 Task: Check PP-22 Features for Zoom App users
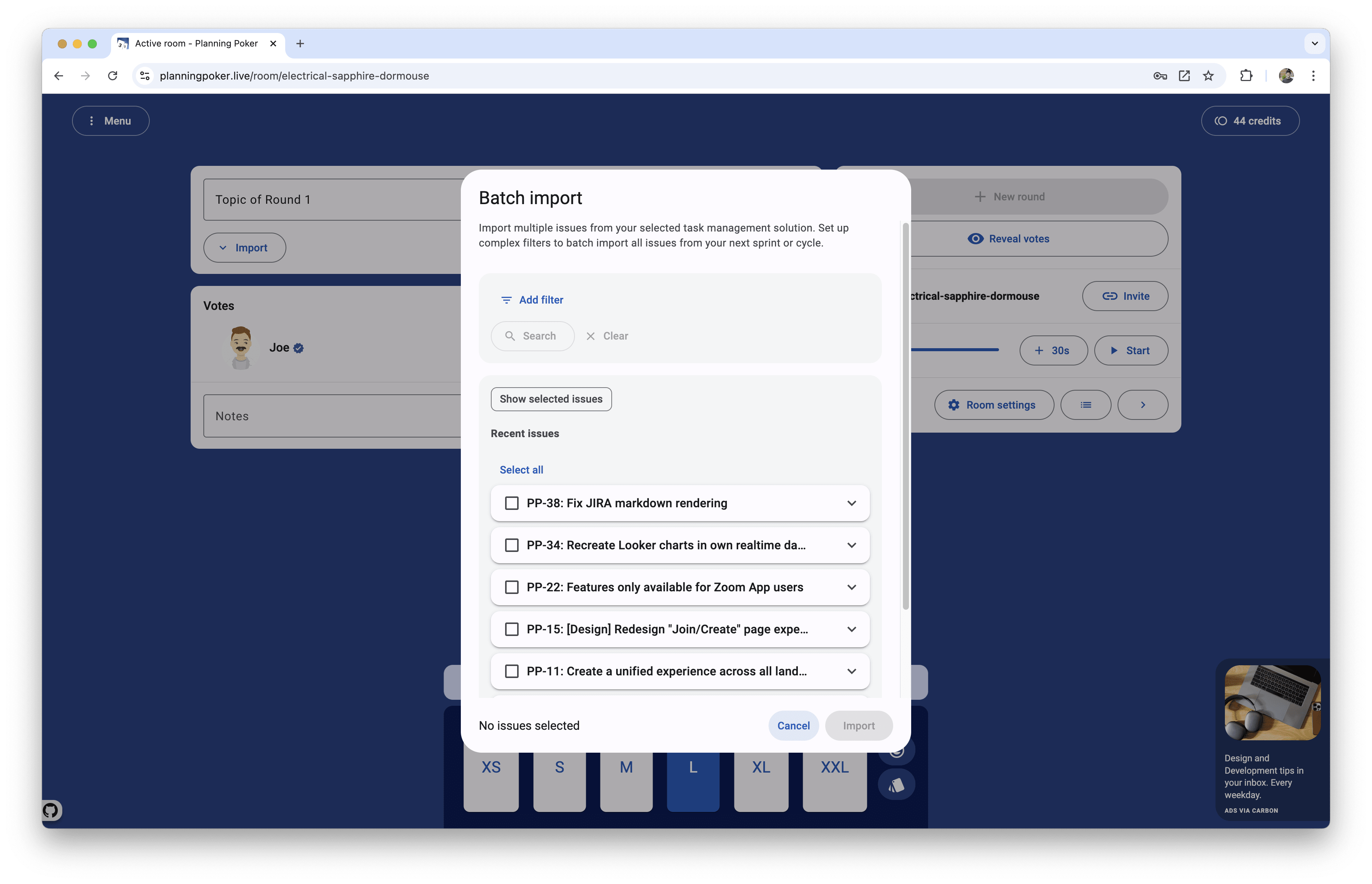511,587
